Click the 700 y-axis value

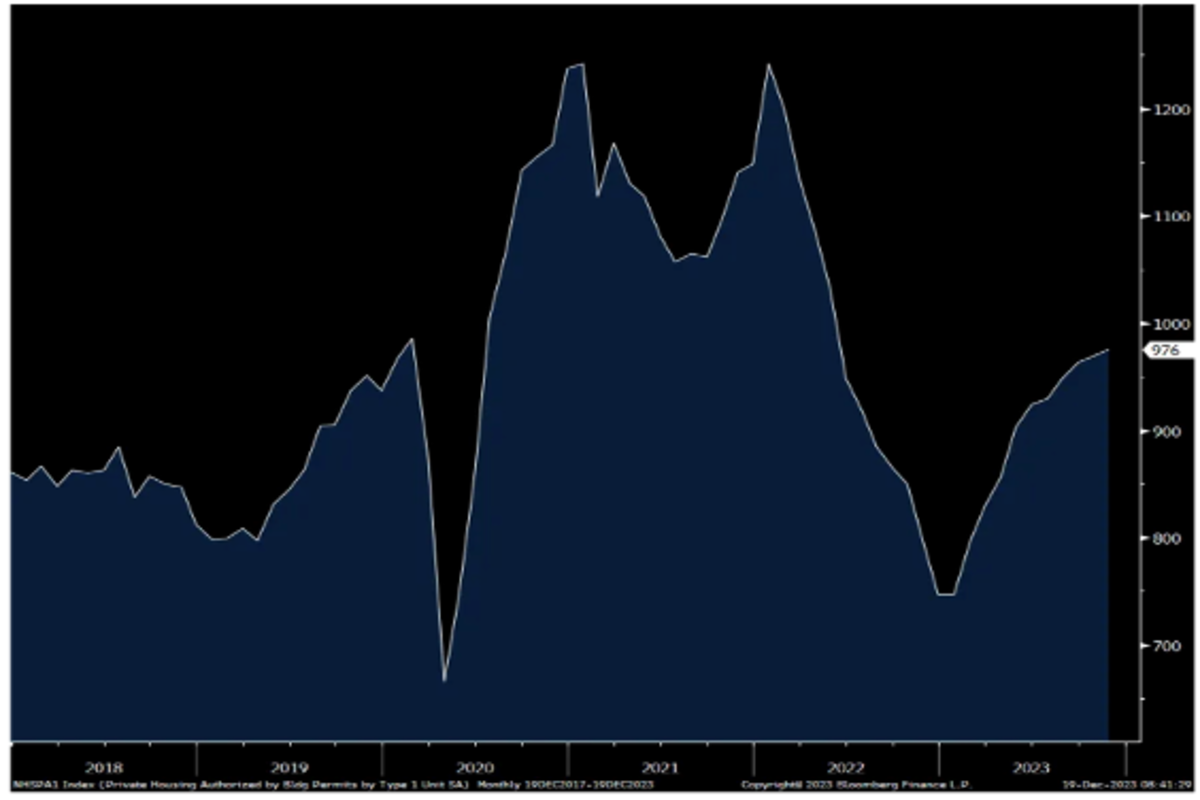tap(1166, 646)
